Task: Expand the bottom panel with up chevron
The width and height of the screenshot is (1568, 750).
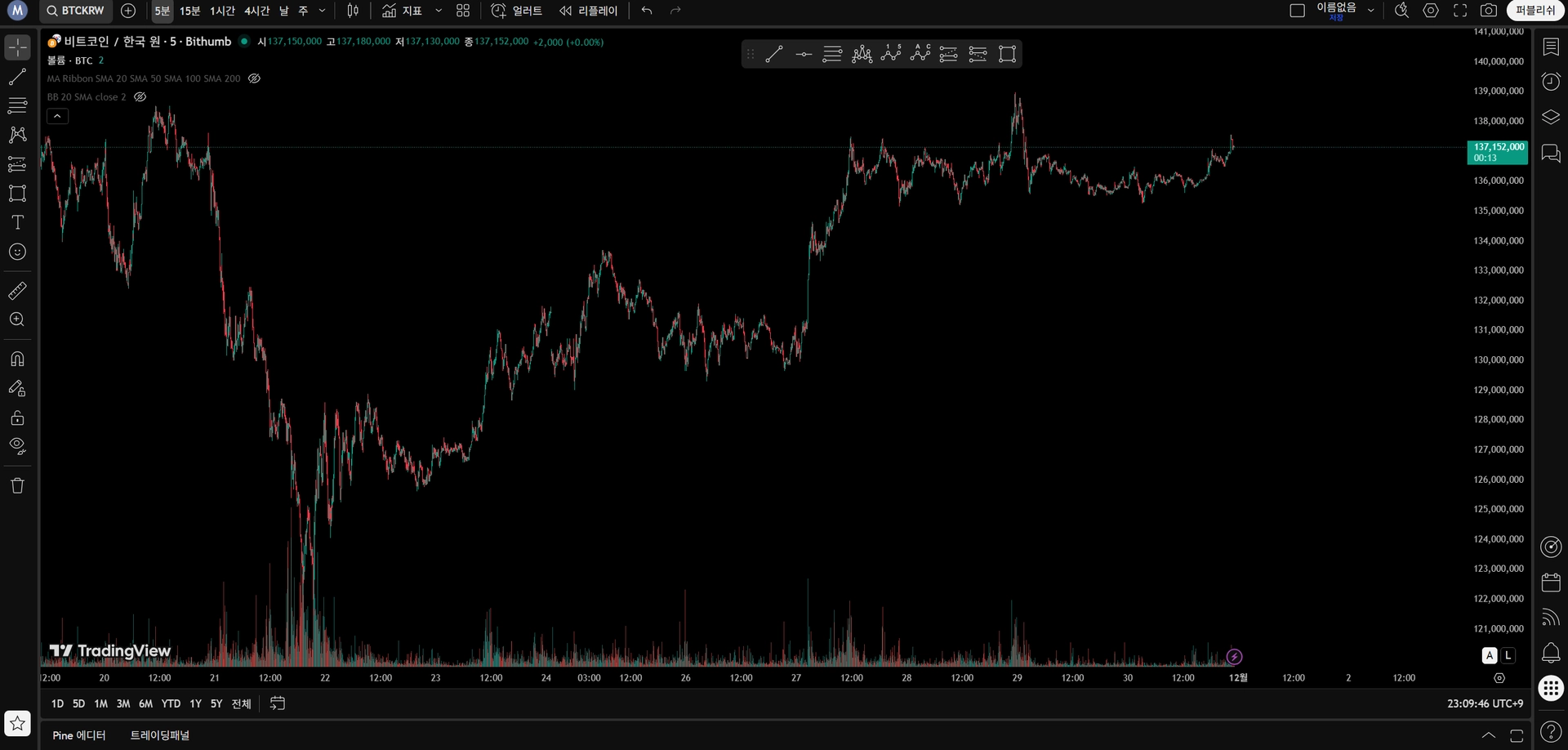Action: tap(1489, 735)
